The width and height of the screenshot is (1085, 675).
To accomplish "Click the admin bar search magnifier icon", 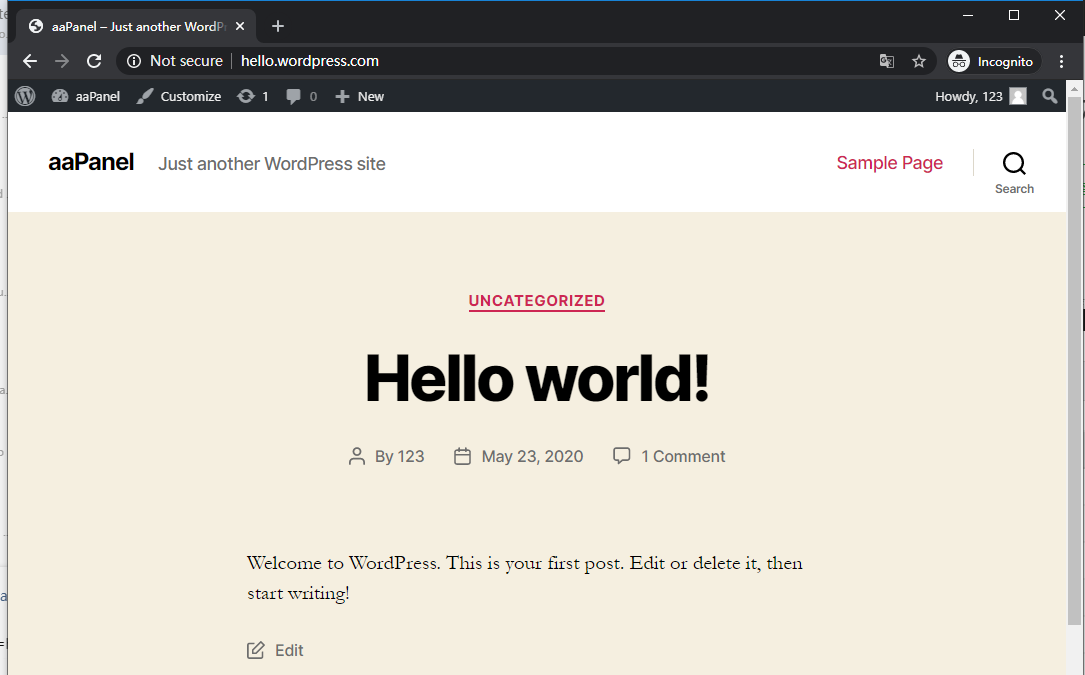I will [x=1049, y=96].
